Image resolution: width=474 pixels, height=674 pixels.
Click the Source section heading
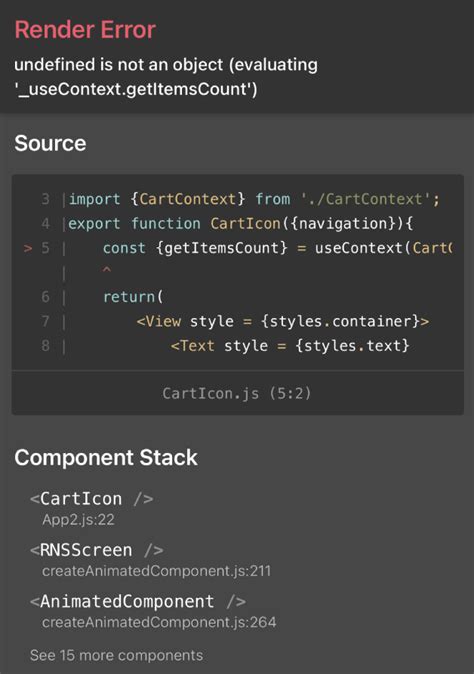[50, 143]
